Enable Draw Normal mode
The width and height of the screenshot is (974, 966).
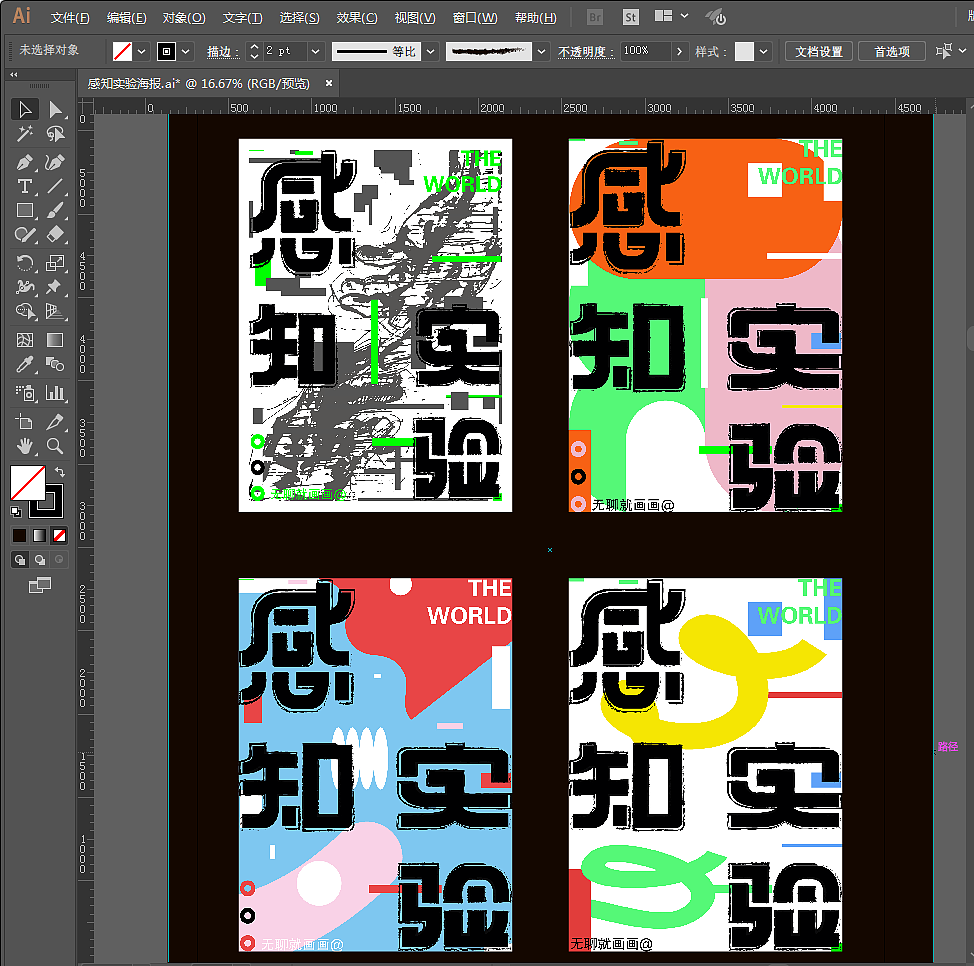20,560
